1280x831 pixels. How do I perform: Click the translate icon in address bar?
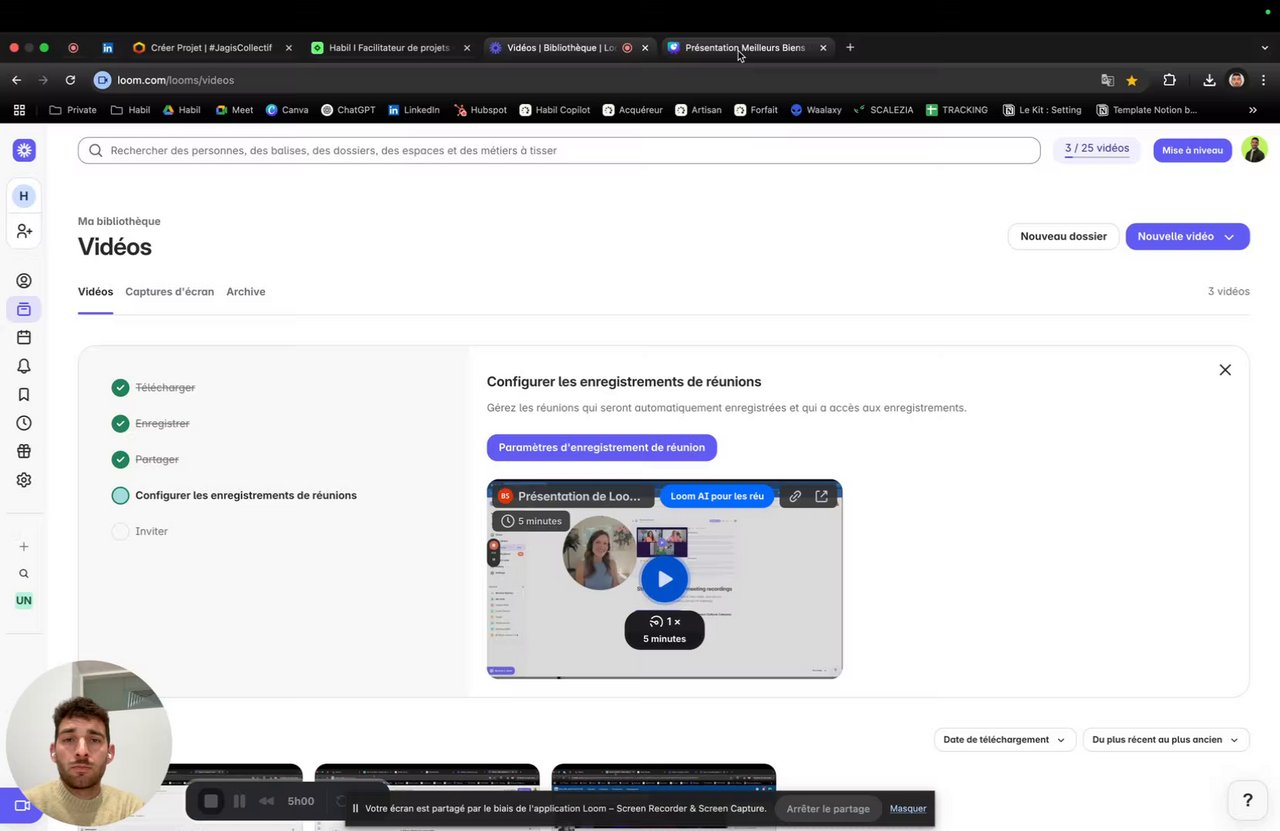click(1107, 80)
